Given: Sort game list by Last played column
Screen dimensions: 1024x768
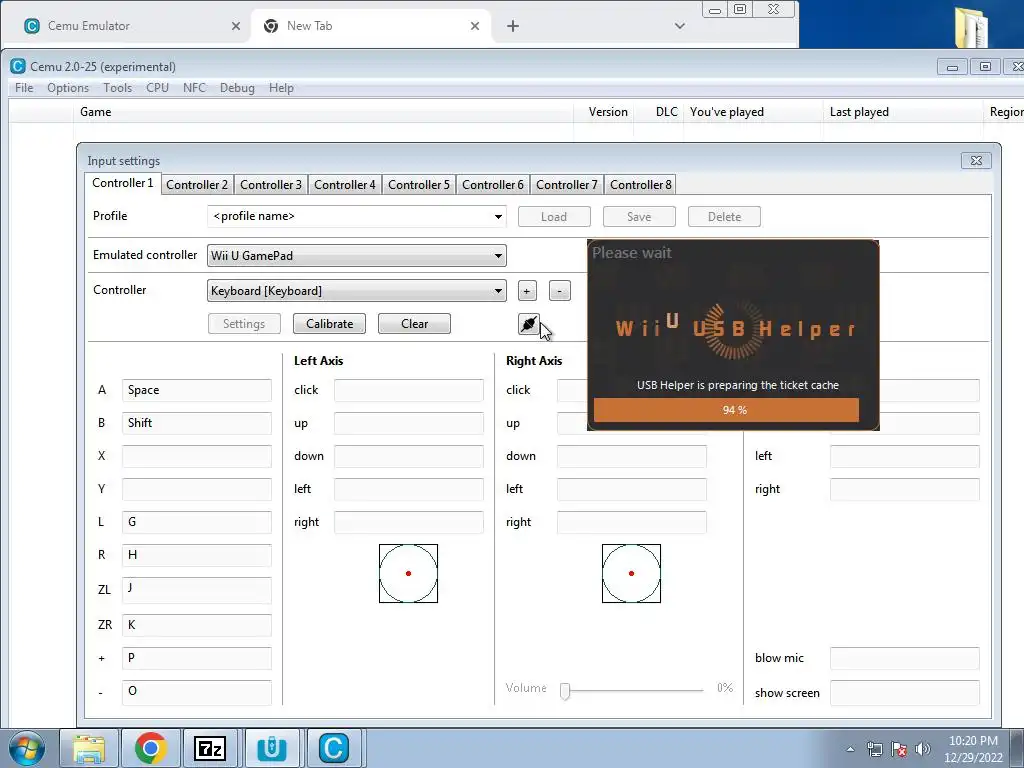Looking at the screenshot, I should coord(903,112).
